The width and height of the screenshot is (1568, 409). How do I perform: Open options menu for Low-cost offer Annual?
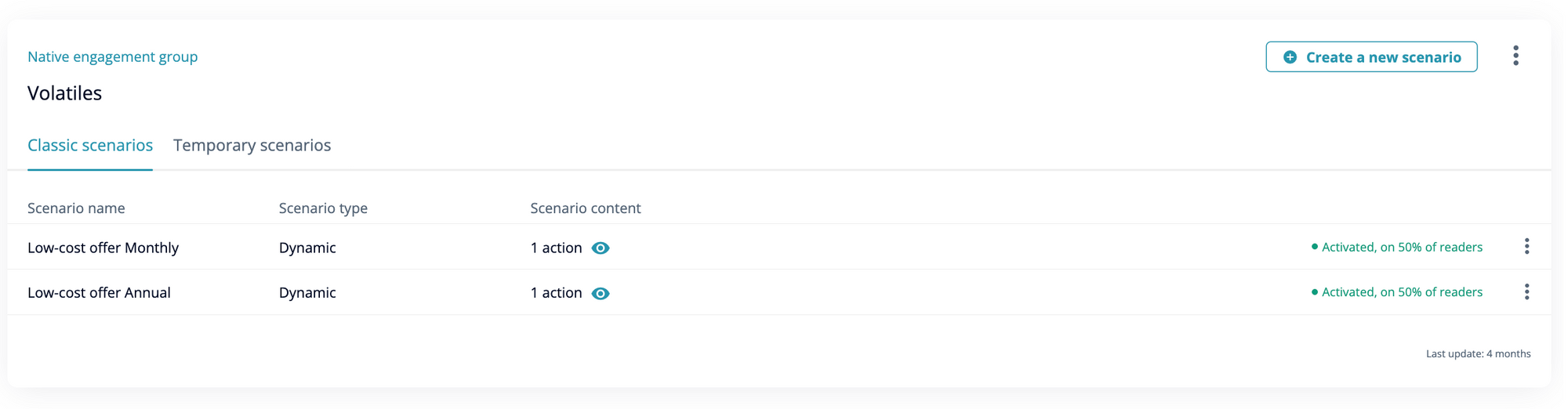click(x=1526, y=292)
